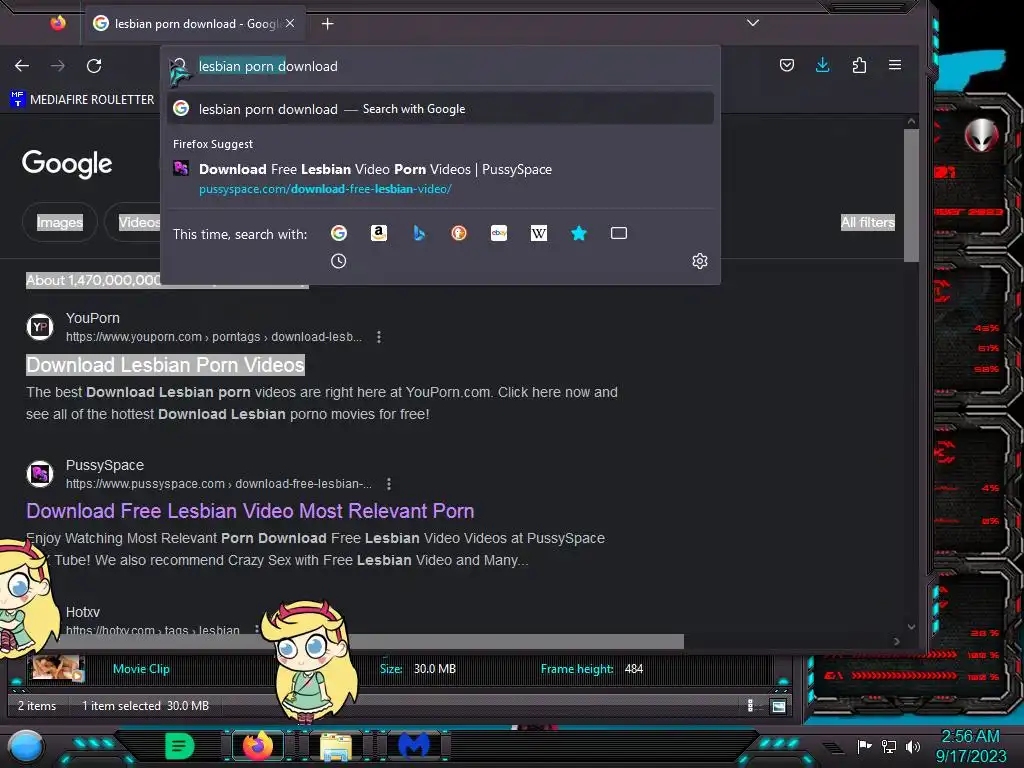Open the Save to Pocket icon

click(x=787, y=65)
